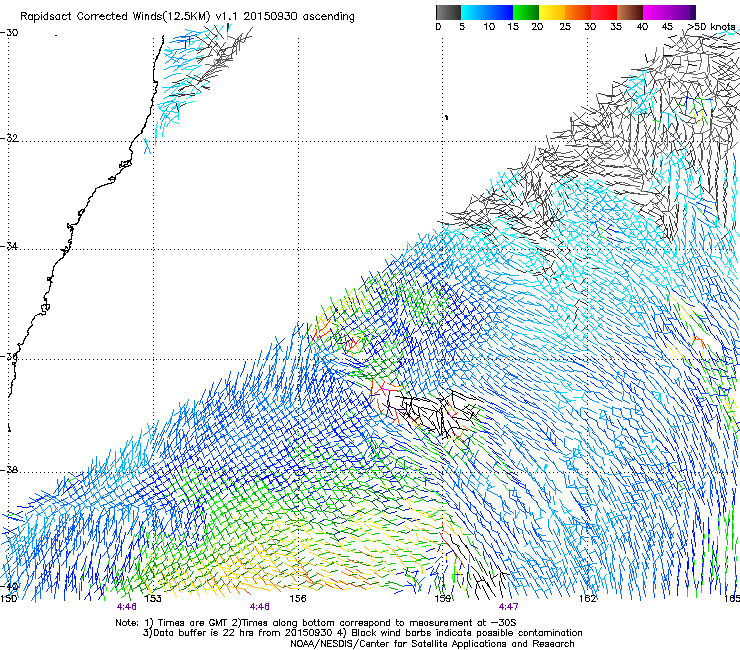Click the magenta 40–45 knots color bar segment
Viewport: 740px width, 650px height.
click(x=656, y=12)
